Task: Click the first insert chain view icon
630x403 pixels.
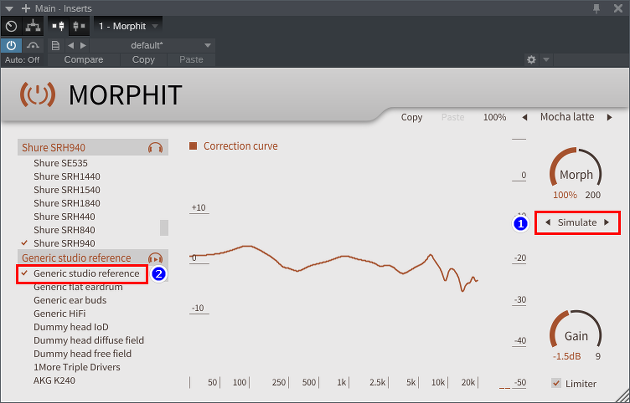Action: pyautogui.click(x=58, y=26)
